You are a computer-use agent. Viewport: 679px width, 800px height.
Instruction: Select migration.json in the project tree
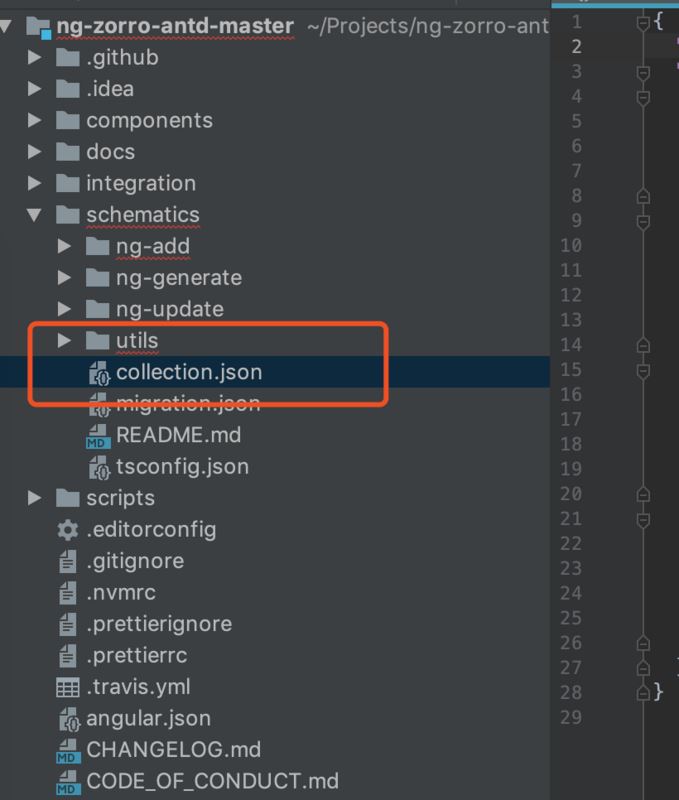[188, 404]
